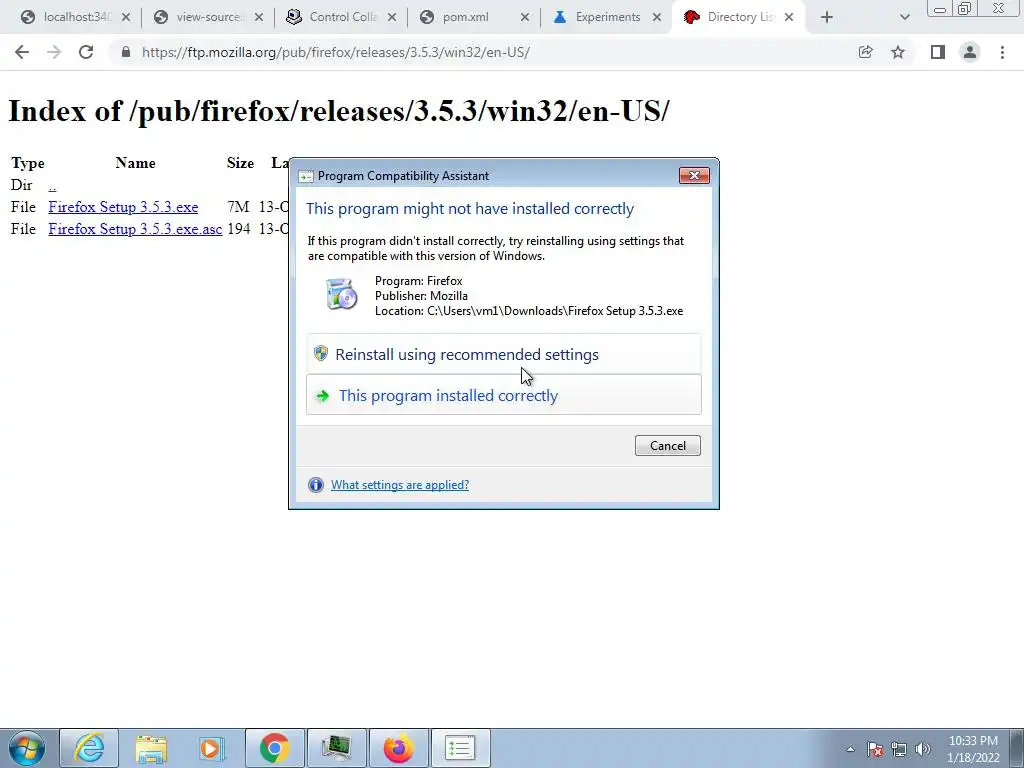The height and width of the screenshot is (768, 1024).
Task: Open the Chrome side panel icon
Action: click(x=938, y=52)
